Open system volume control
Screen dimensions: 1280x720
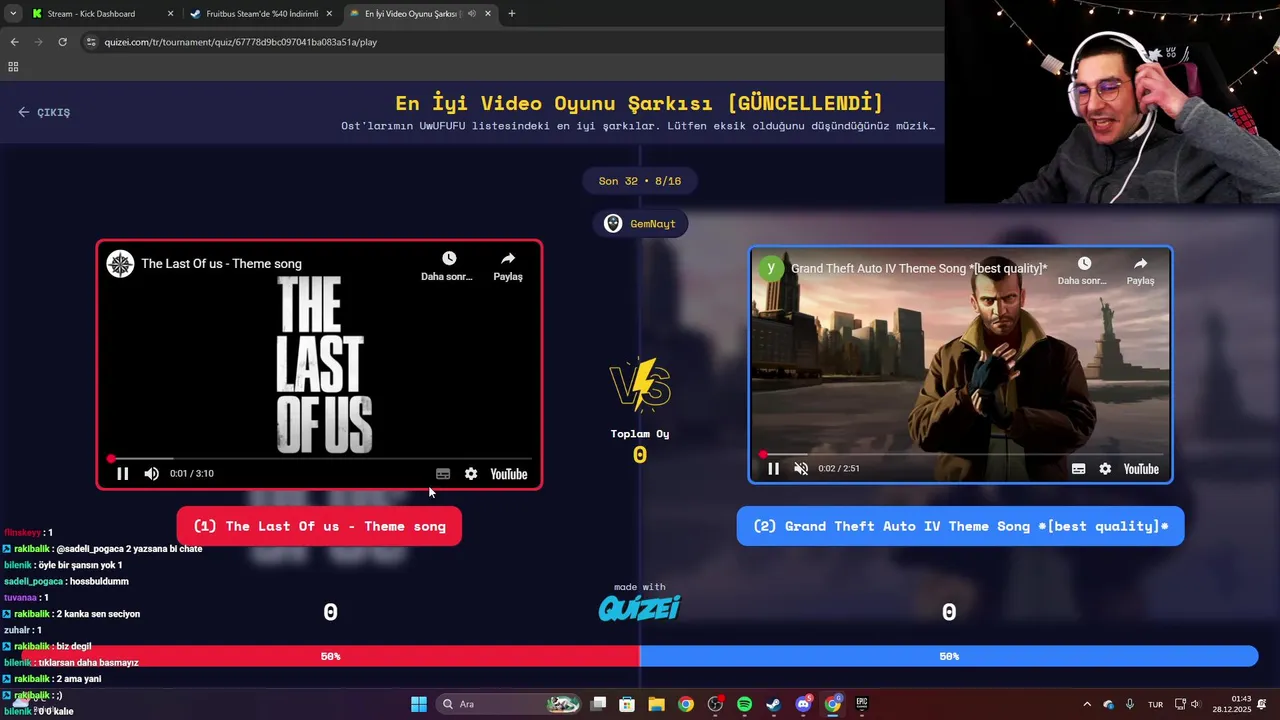[1195, 704]
